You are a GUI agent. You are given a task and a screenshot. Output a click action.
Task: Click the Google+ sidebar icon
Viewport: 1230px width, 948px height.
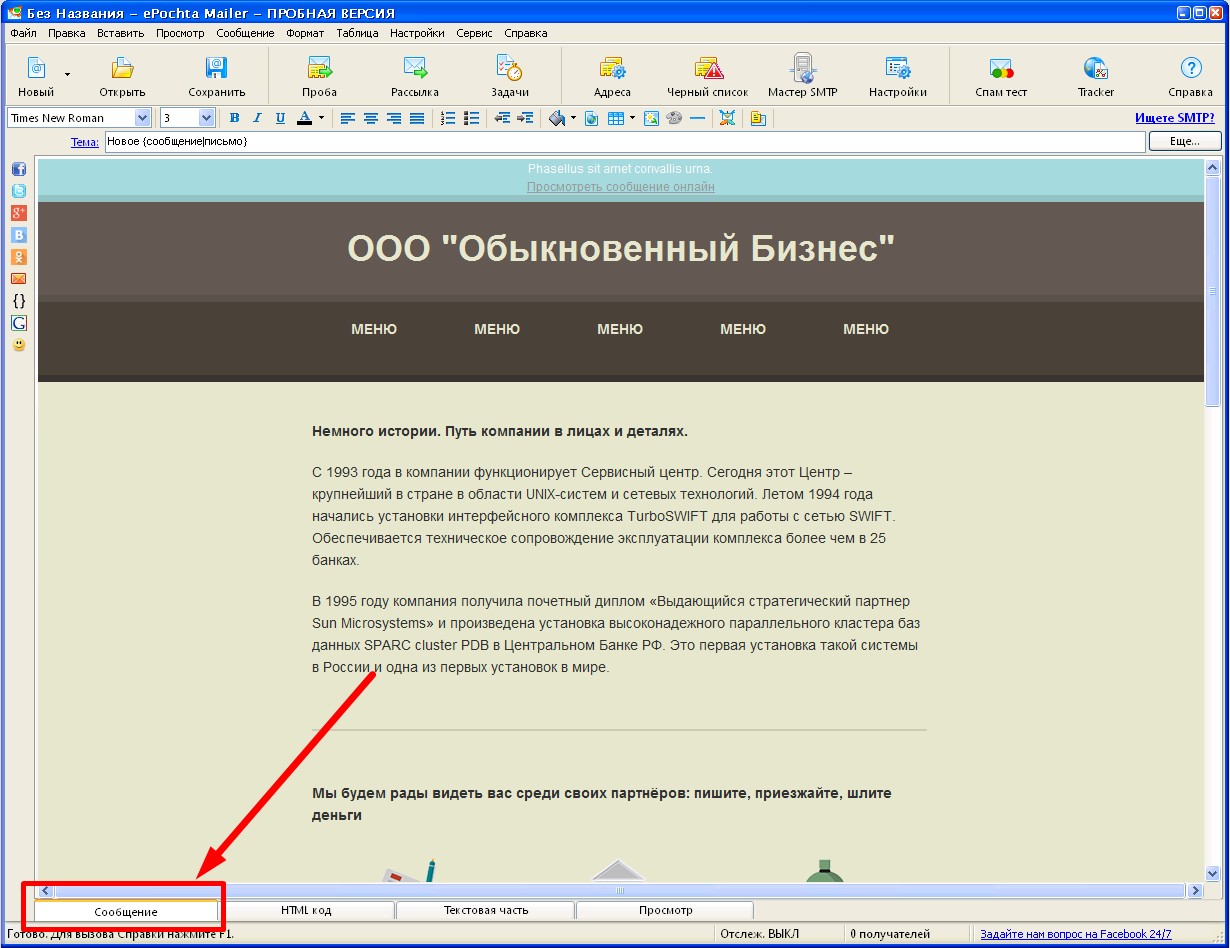[19, 213]
